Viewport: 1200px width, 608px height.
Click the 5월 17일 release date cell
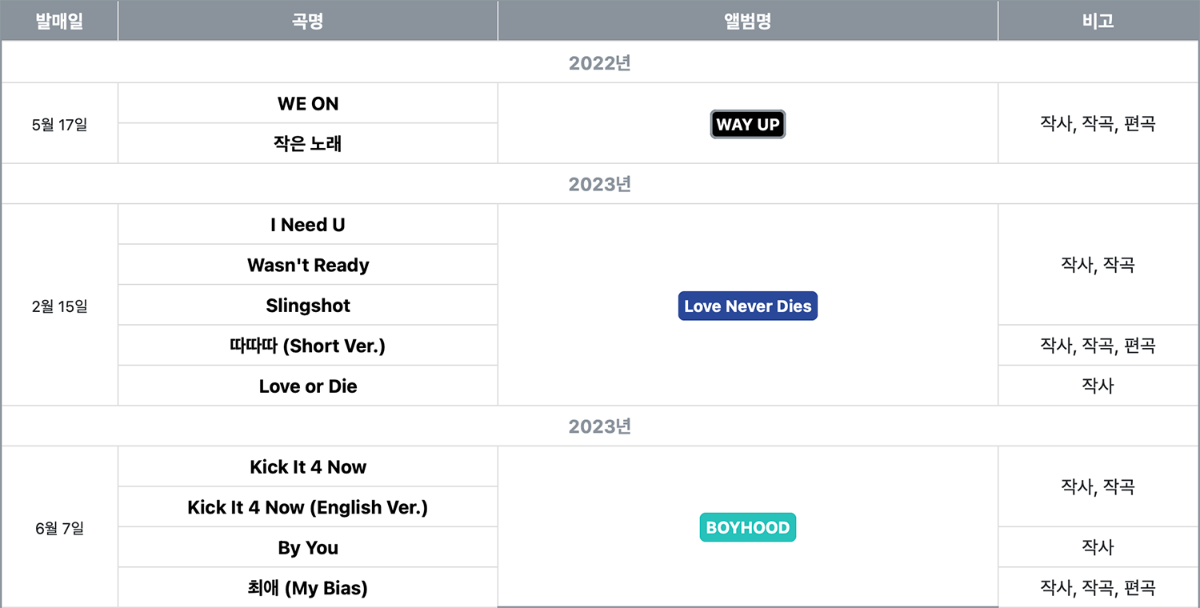tap(60, 124)
